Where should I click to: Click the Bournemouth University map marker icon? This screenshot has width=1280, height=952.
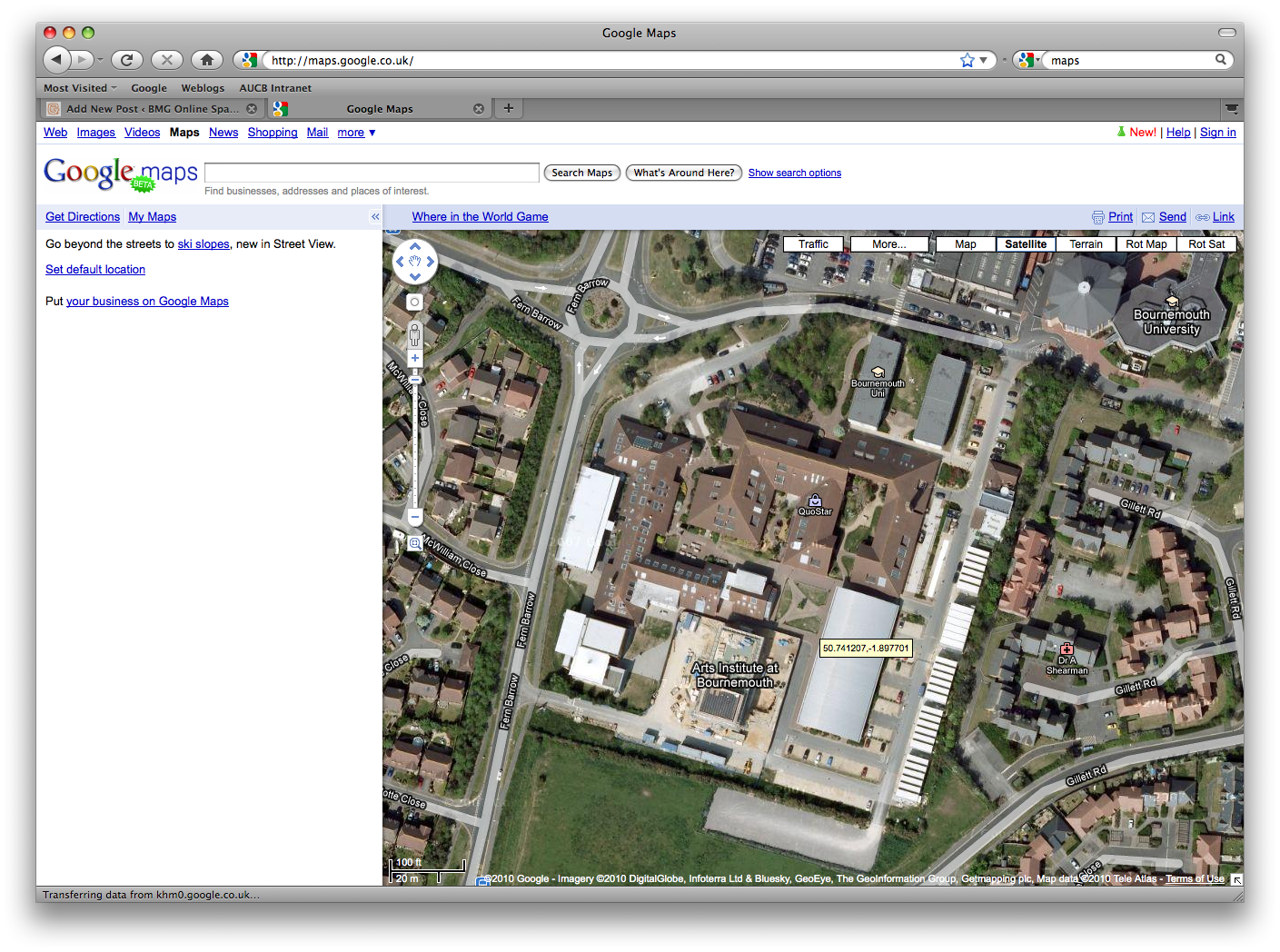click(x=1172, y=302)
